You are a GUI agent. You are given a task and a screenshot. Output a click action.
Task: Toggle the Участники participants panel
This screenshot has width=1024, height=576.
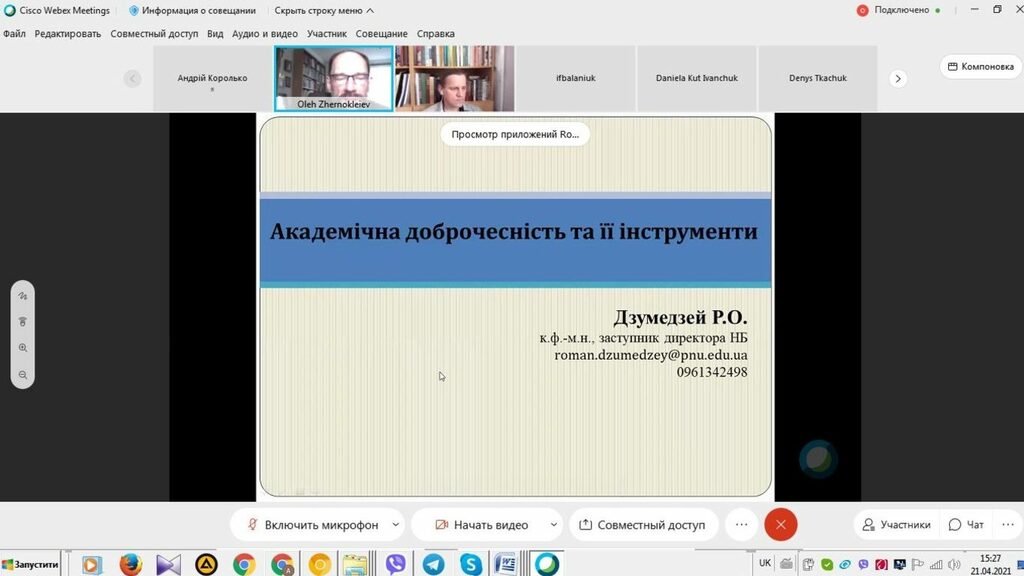[x=896, y=525]
